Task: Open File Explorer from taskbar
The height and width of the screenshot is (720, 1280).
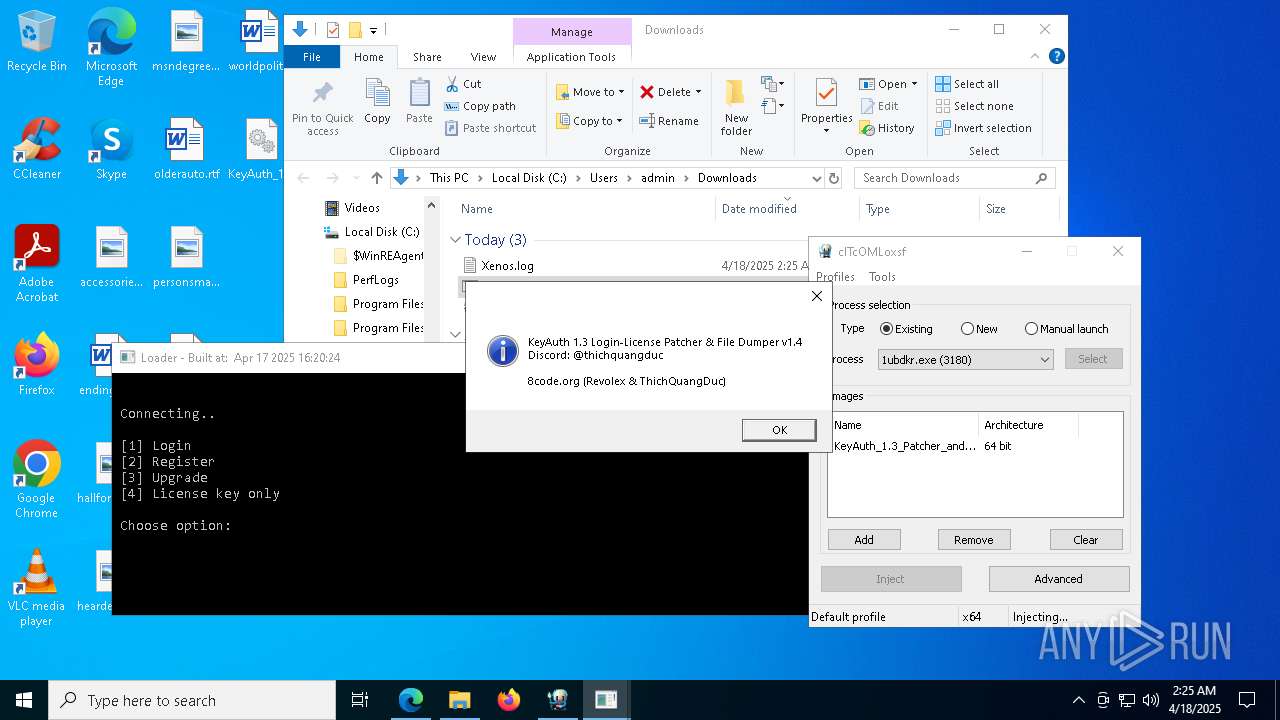Action: (x=459, y=700)
